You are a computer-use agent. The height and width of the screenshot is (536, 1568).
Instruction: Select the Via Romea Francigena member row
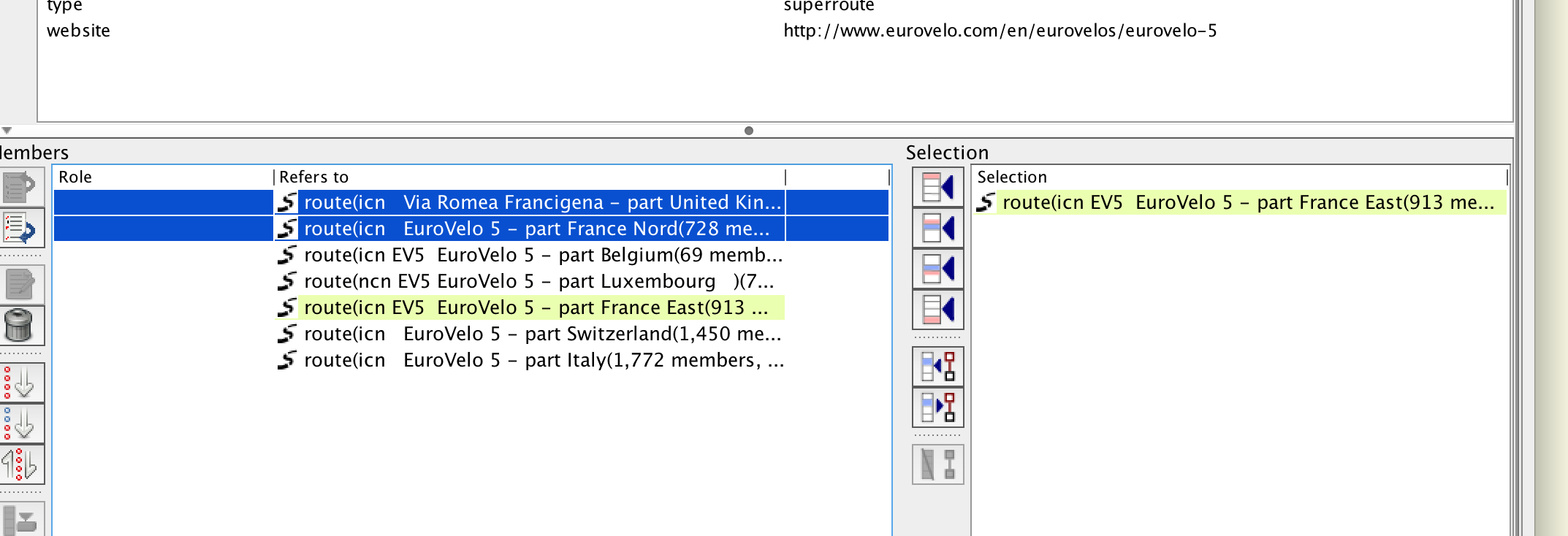tap(471, 202)
